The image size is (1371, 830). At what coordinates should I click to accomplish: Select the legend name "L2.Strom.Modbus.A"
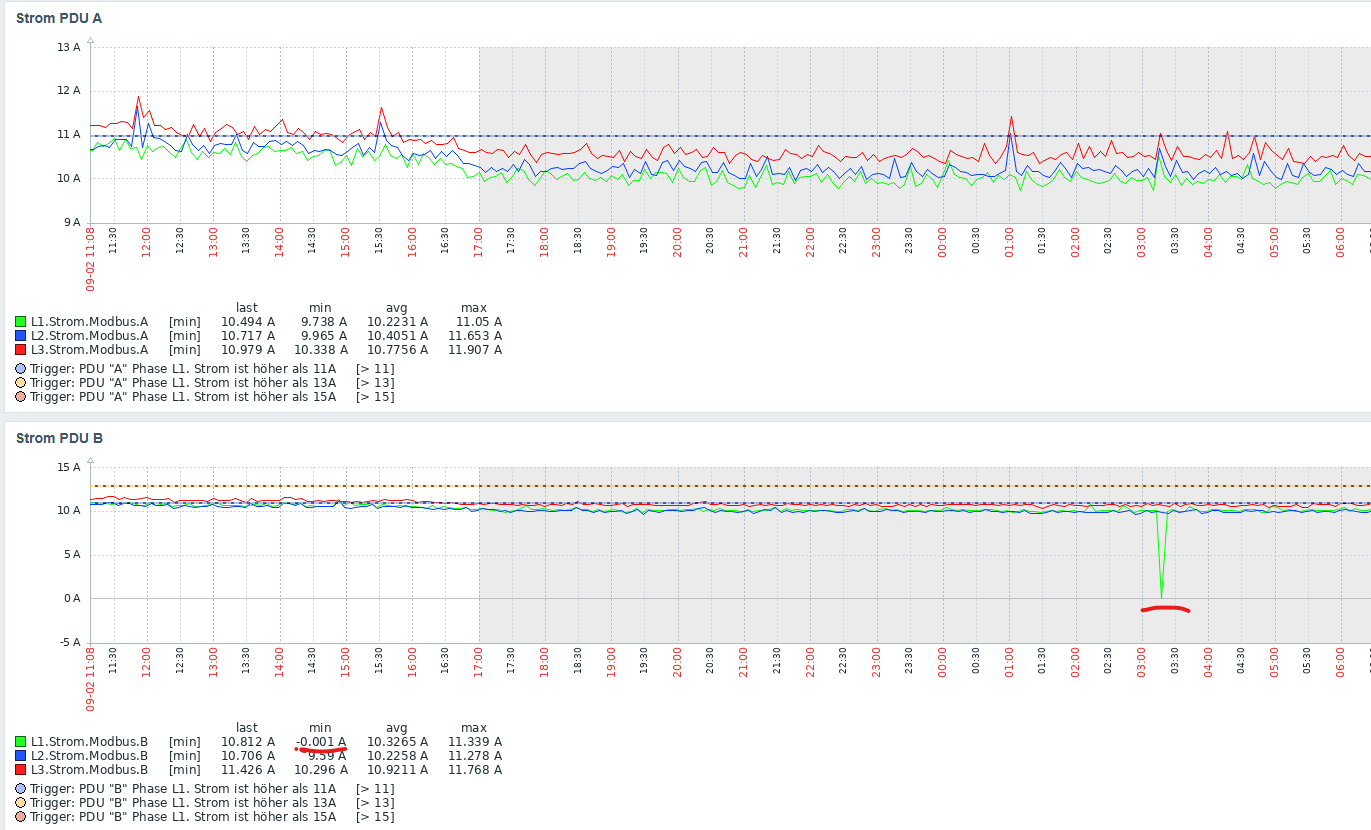(x=89, y=336)
